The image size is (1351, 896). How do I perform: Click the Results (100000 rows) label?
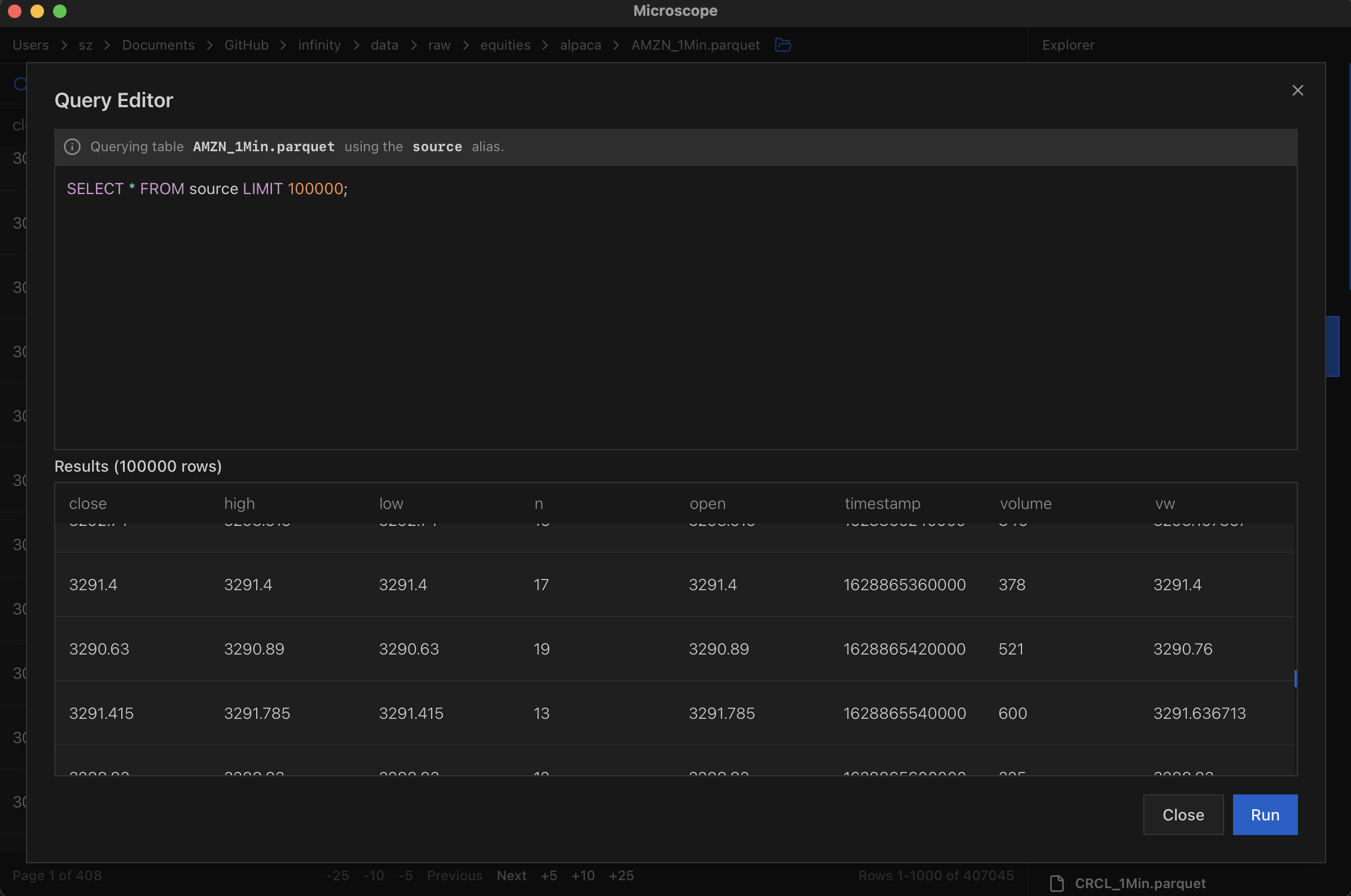(138, 466)
